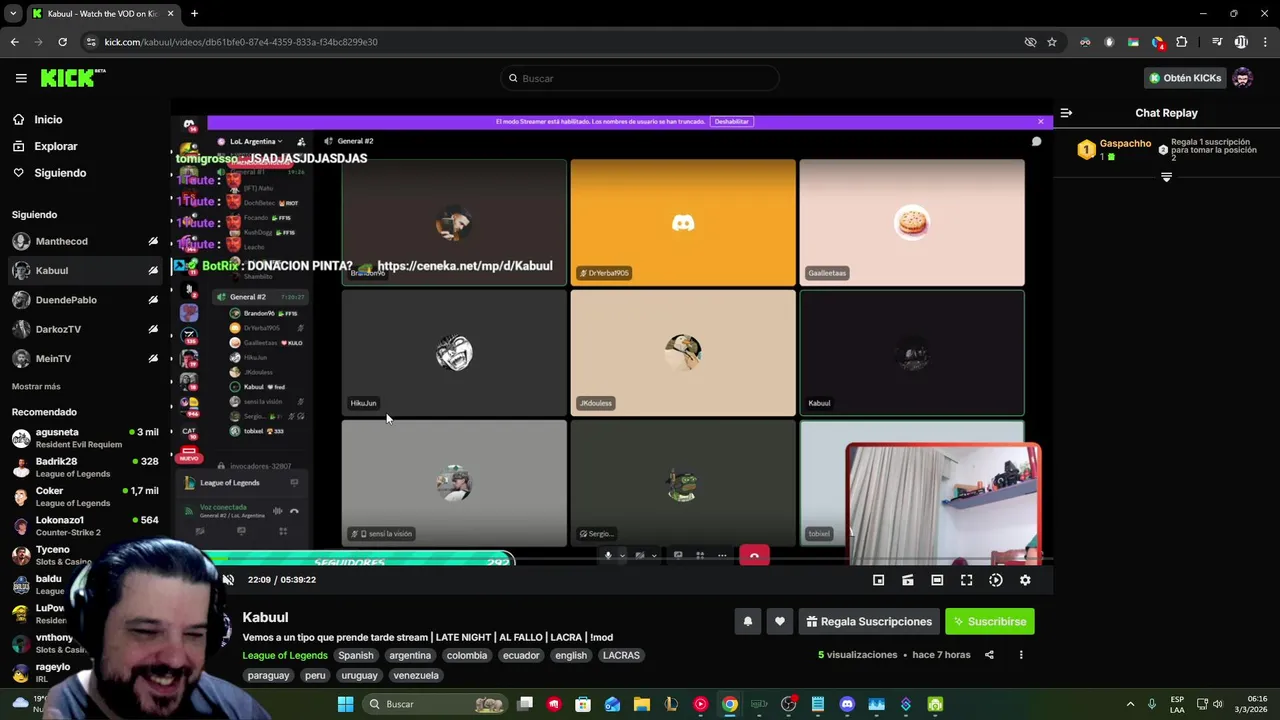Open browser extensions puzzle icon

(x=1182, y=42)
